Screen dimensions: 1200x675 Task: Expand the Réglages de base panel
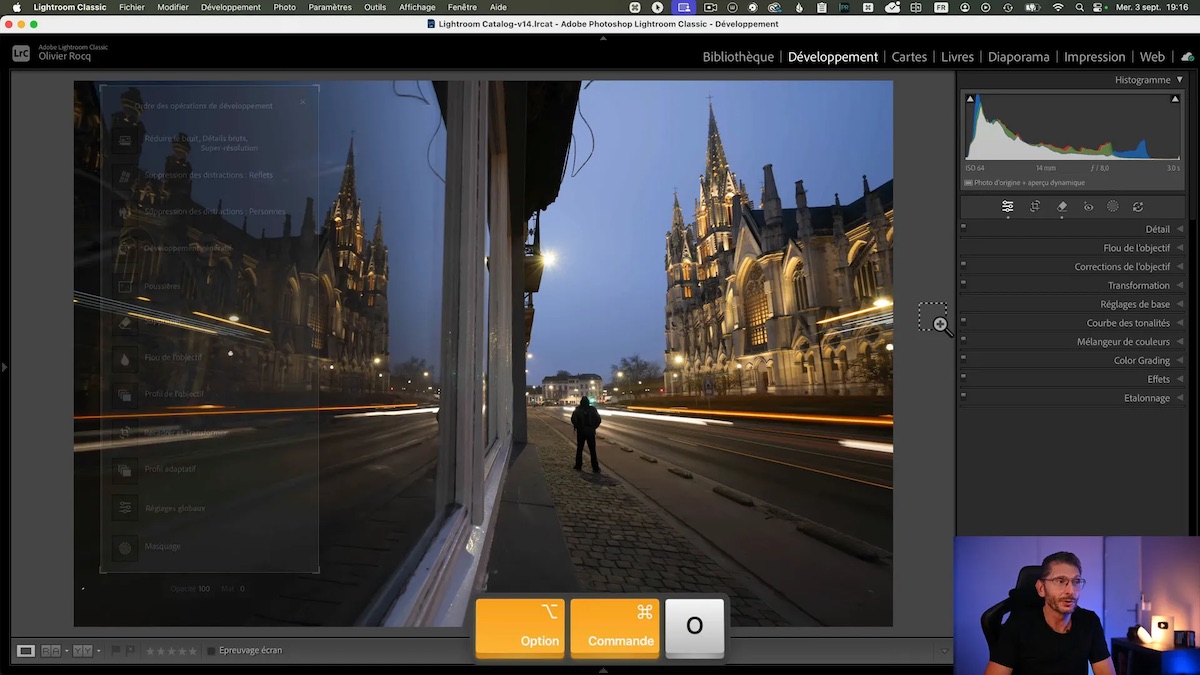pos(1180,304)
